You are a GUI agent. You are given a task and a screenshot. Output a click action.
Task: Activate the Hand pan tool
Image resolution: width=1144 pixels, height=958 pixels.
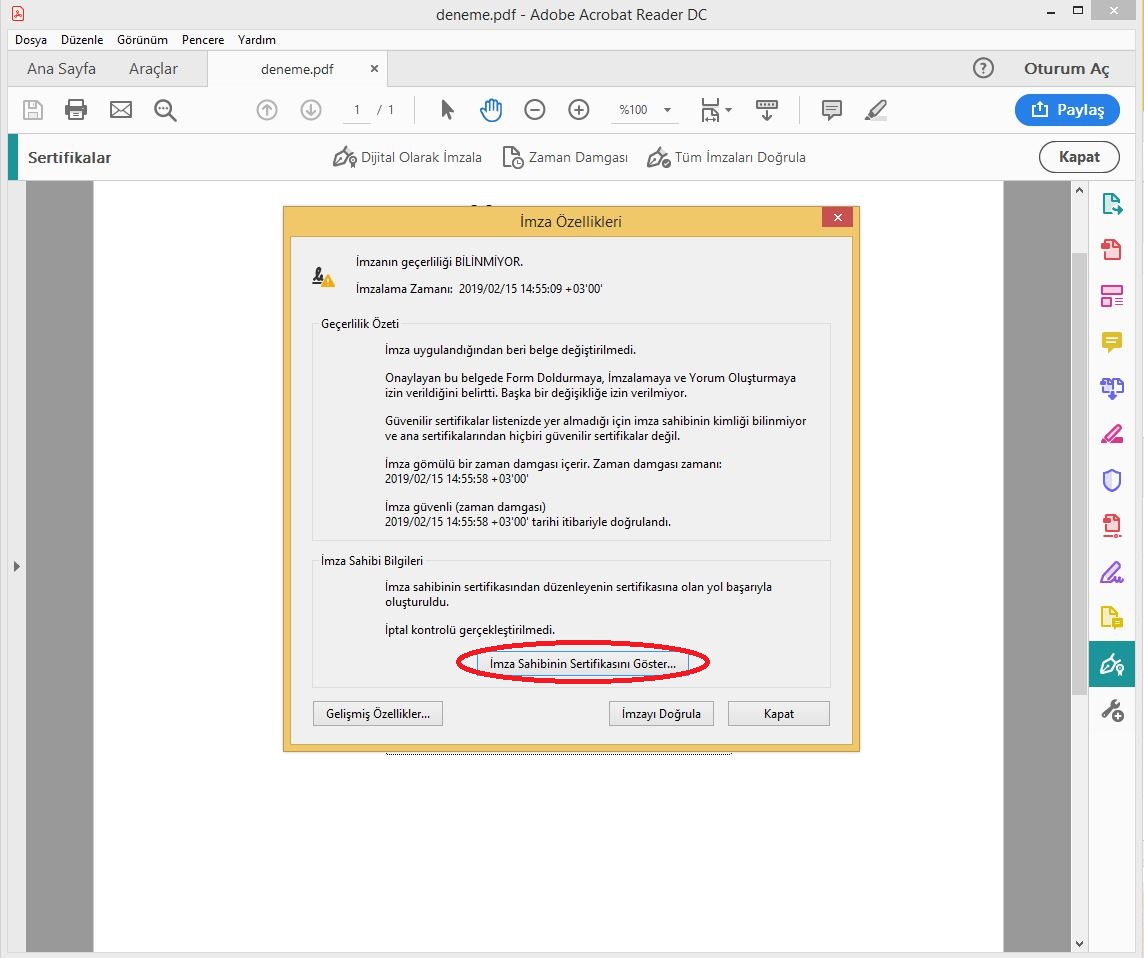pyautogui.click(x=491, y=110)
